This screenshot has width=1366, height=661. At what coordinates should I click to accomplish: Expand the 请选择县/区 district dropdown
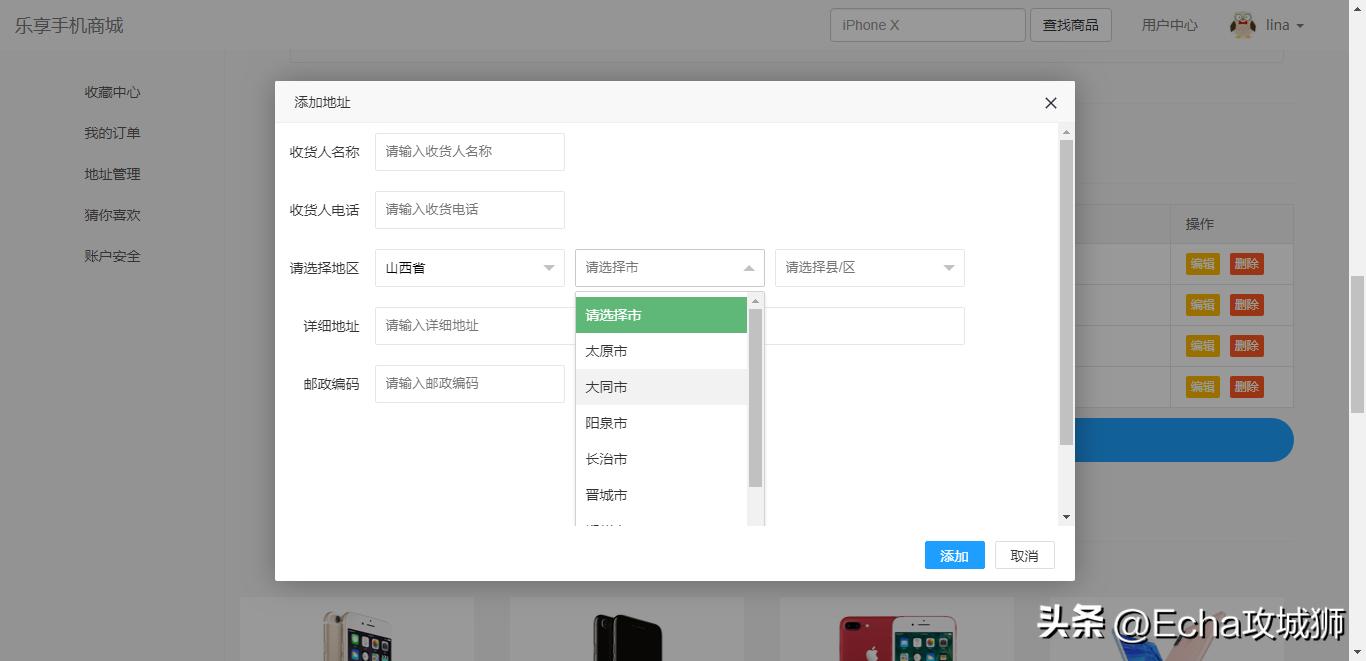coord(868,267)
